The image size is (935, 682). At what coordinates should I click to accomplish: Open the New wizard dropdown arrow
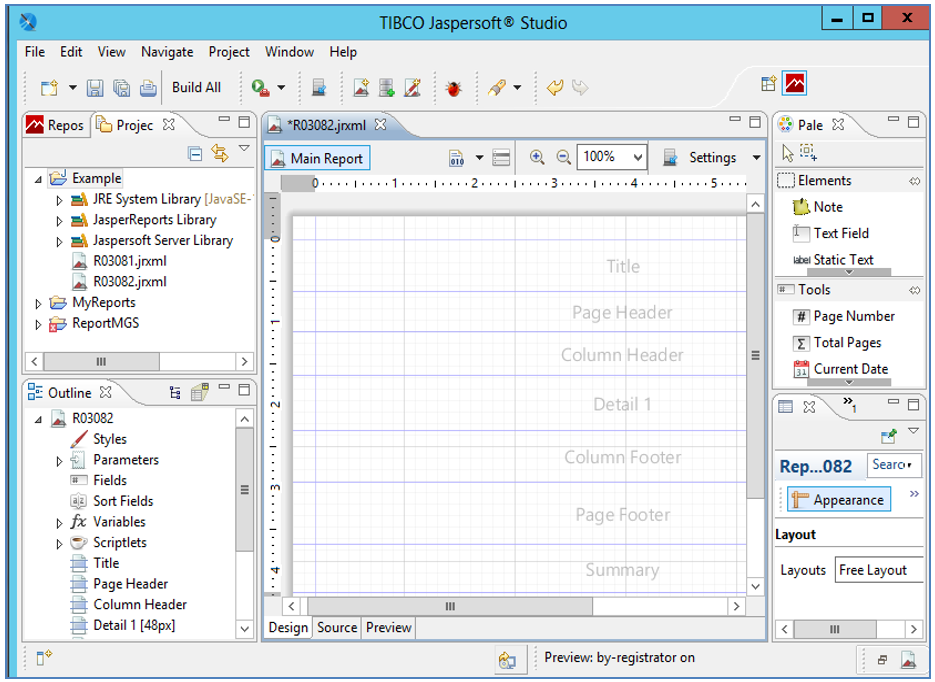pyautogui.click(x=73, y=88)
